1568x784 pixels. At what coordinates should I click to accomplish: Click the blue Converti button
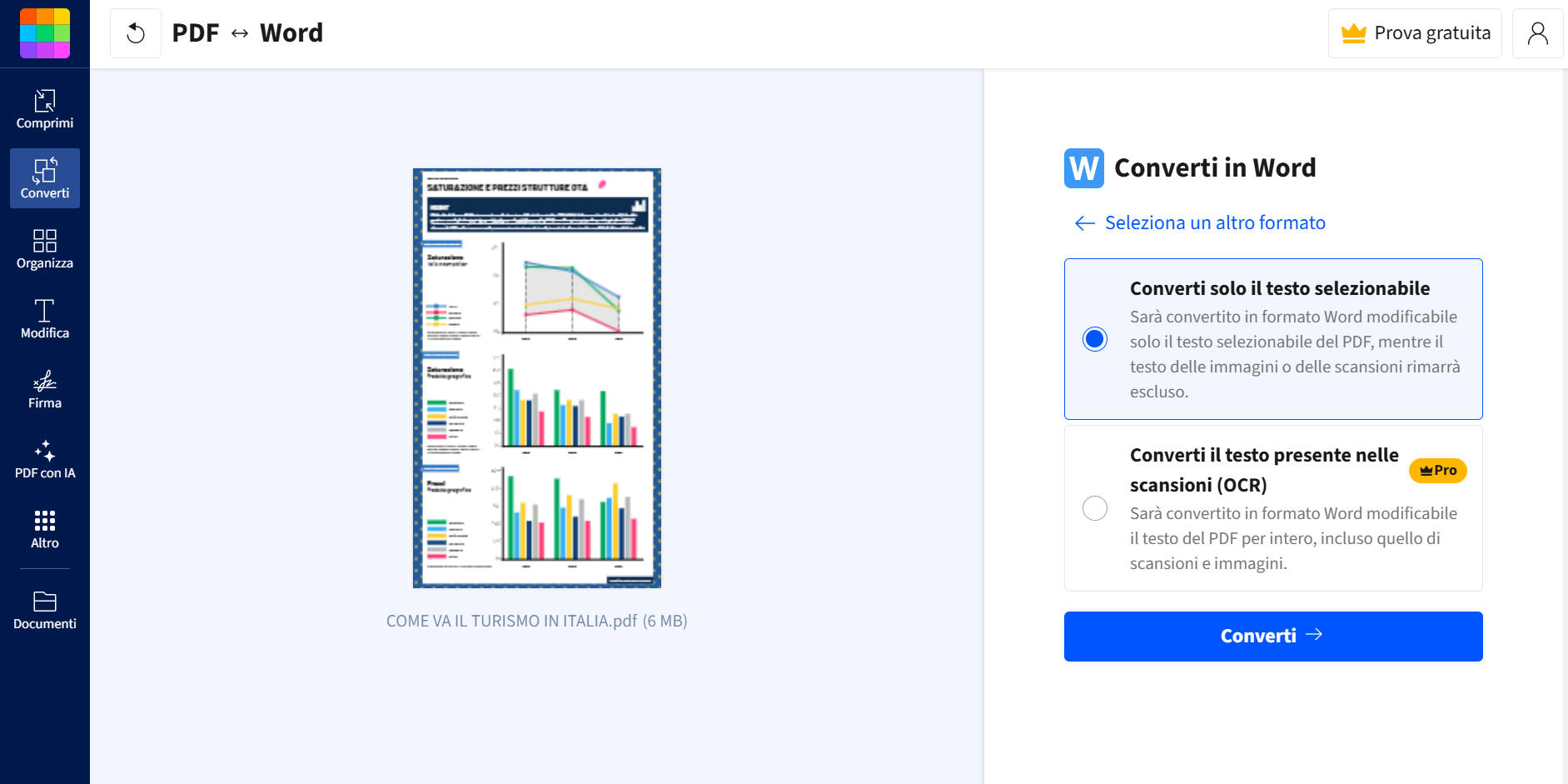[x=1273, y=637]
